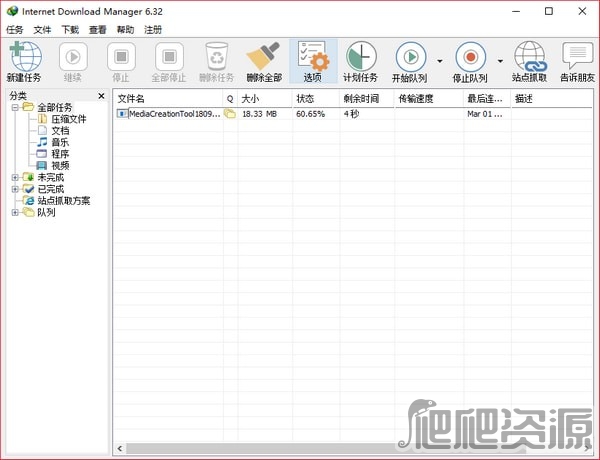Click the 停止队列 (stop queue) icon
The image size is (600, 460).
click(470, 57)
